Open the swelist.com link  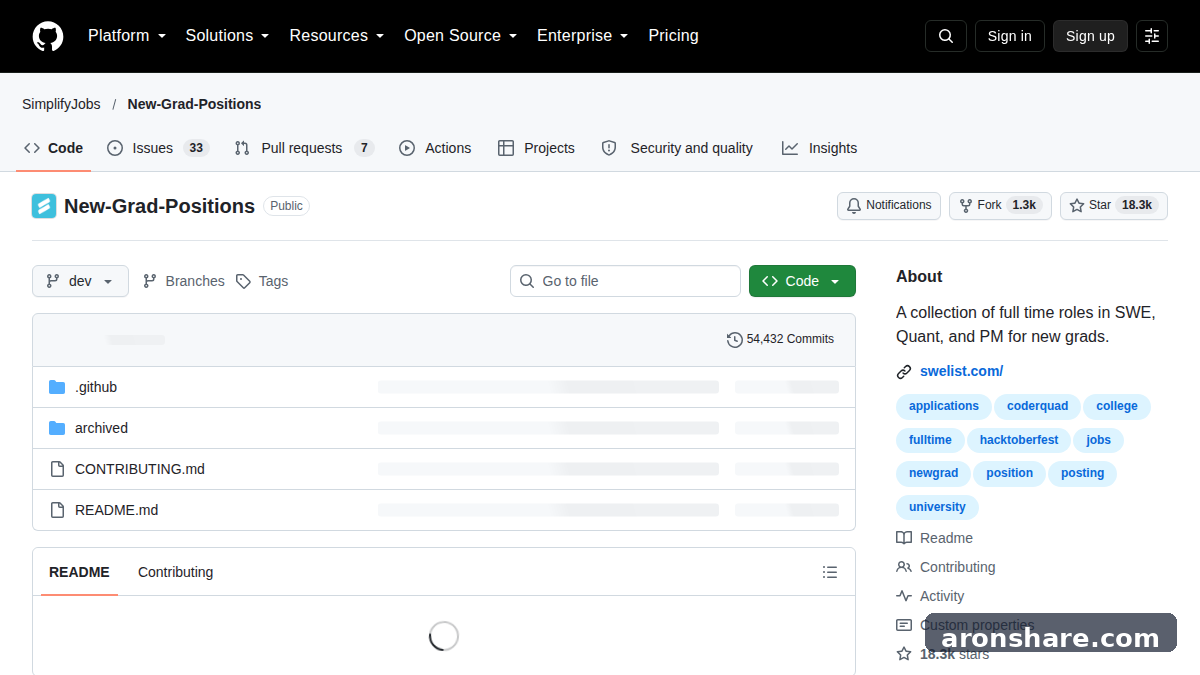click(961, 371)
